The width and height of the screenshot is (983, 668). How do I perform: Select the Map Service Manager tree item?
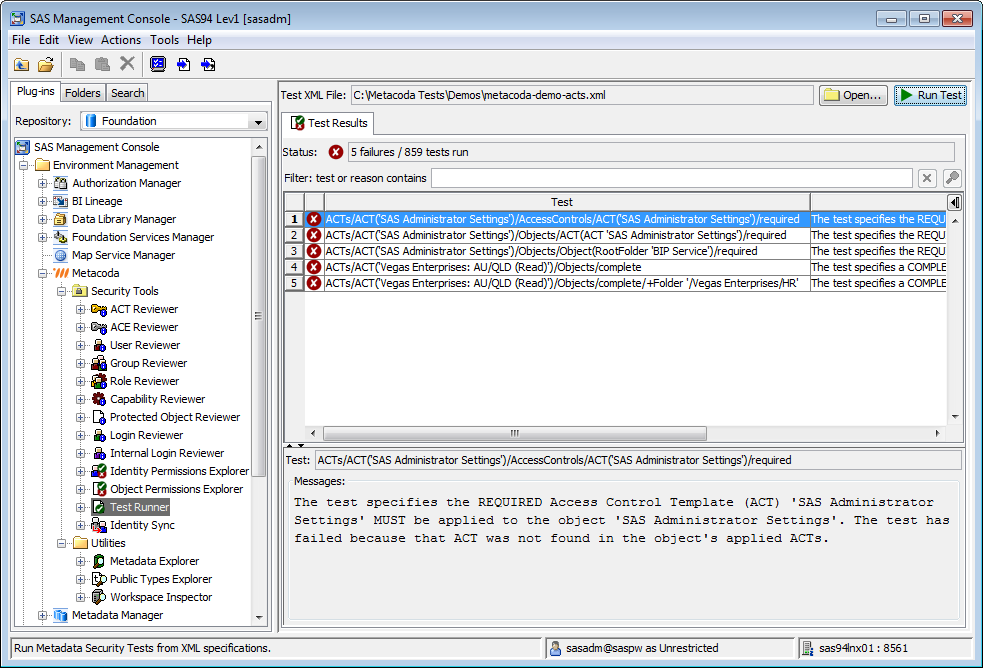click(x=123, y=256)
